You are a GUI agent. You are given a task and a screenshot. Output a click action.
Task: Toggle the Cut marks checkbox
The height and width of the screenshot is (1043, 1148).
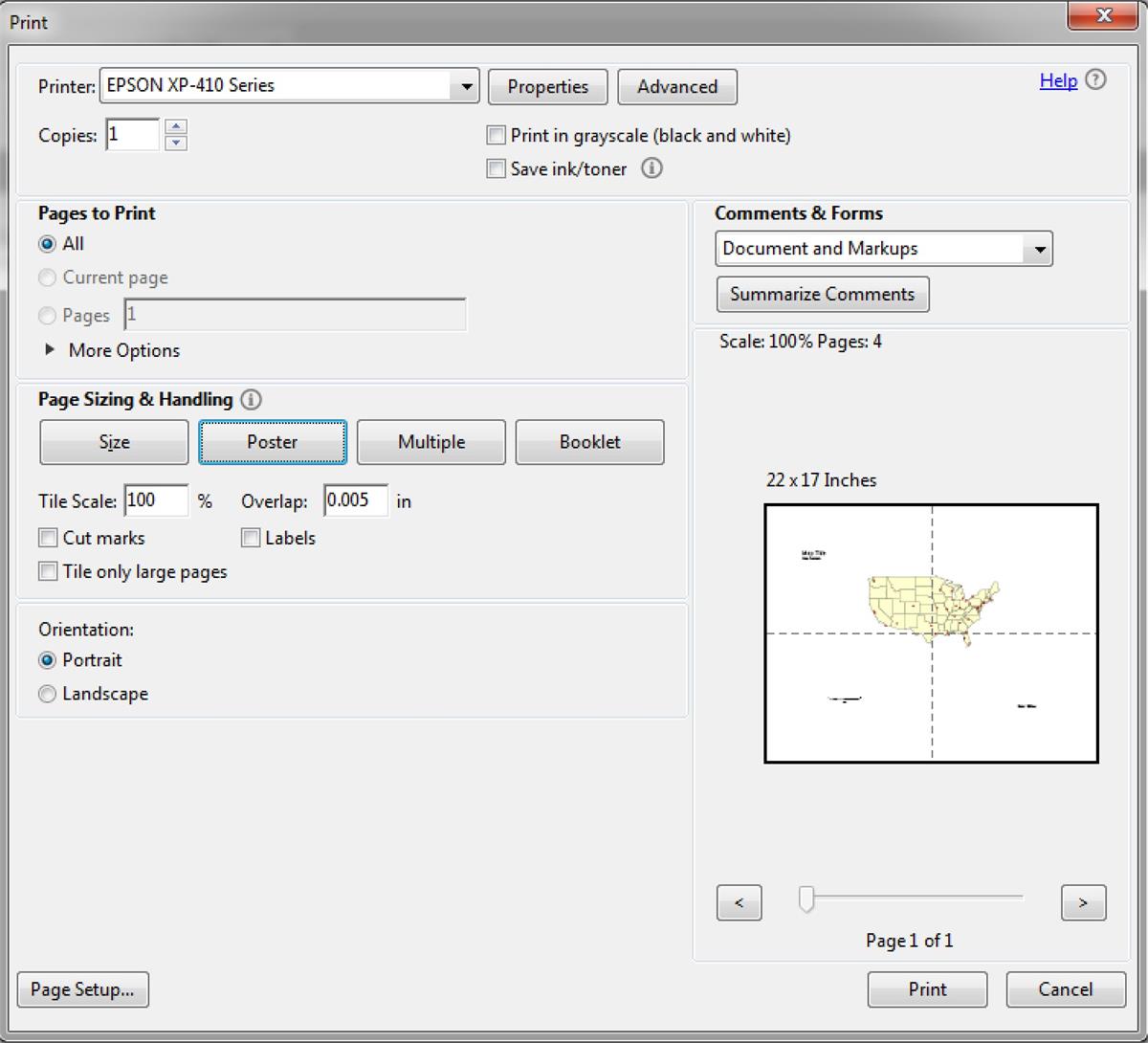pyautogui.click(x=48, y=538)
